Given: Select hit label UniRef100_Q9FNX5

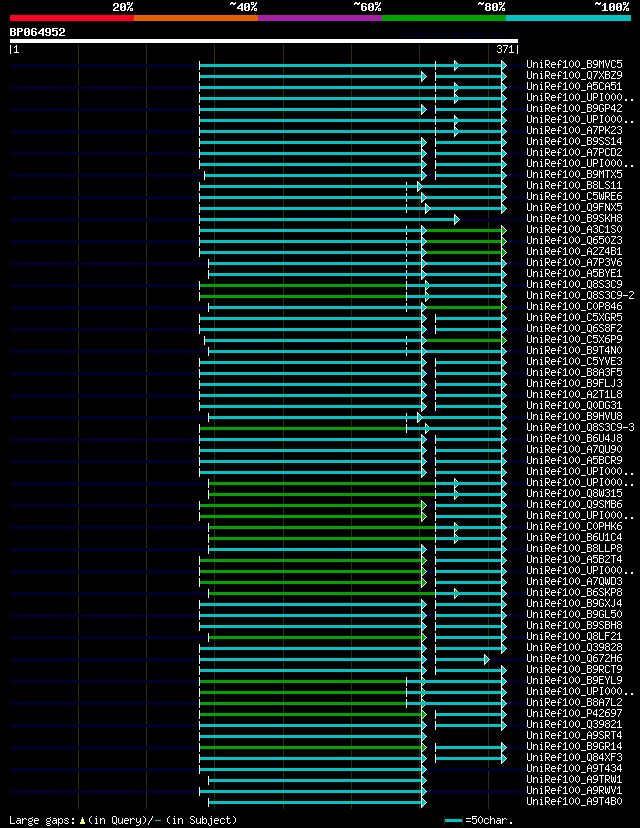Looking at the screenshot, I should coord(575,208).
